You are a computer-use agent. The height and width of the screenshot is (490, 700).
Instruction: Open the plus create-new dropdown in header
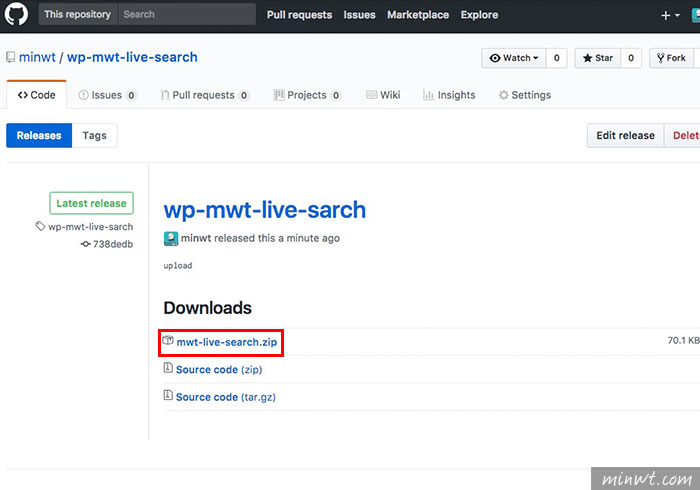[x=670, y=15]
